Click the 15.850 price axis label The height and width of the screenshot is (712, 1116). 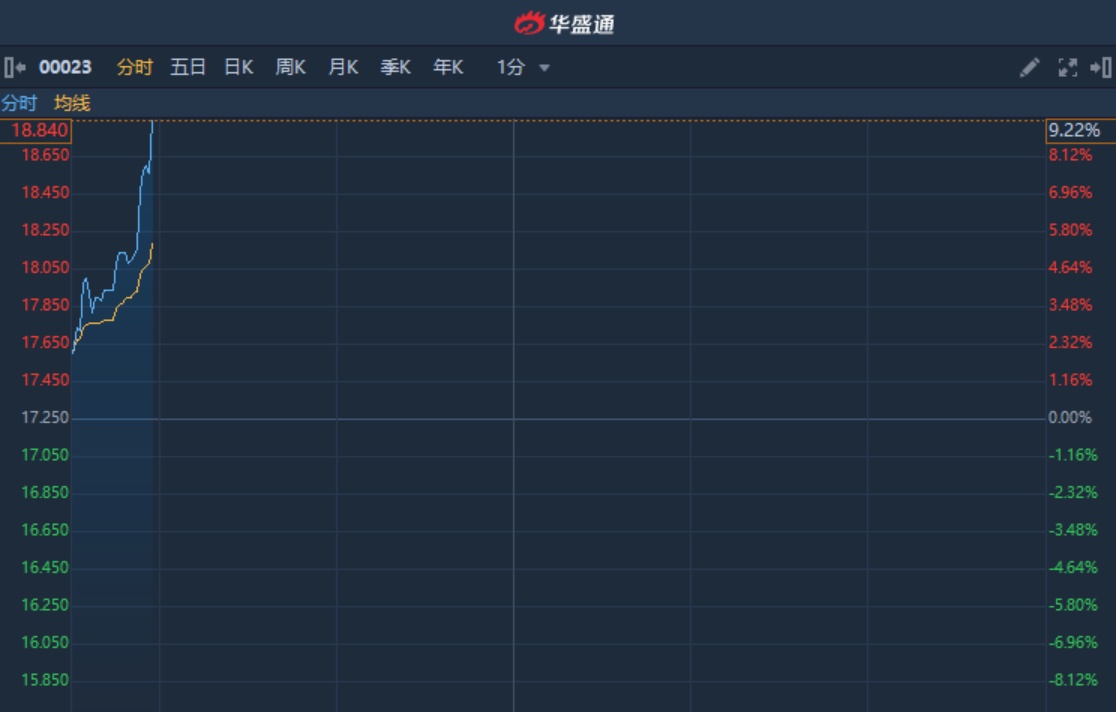pos(46,680)
